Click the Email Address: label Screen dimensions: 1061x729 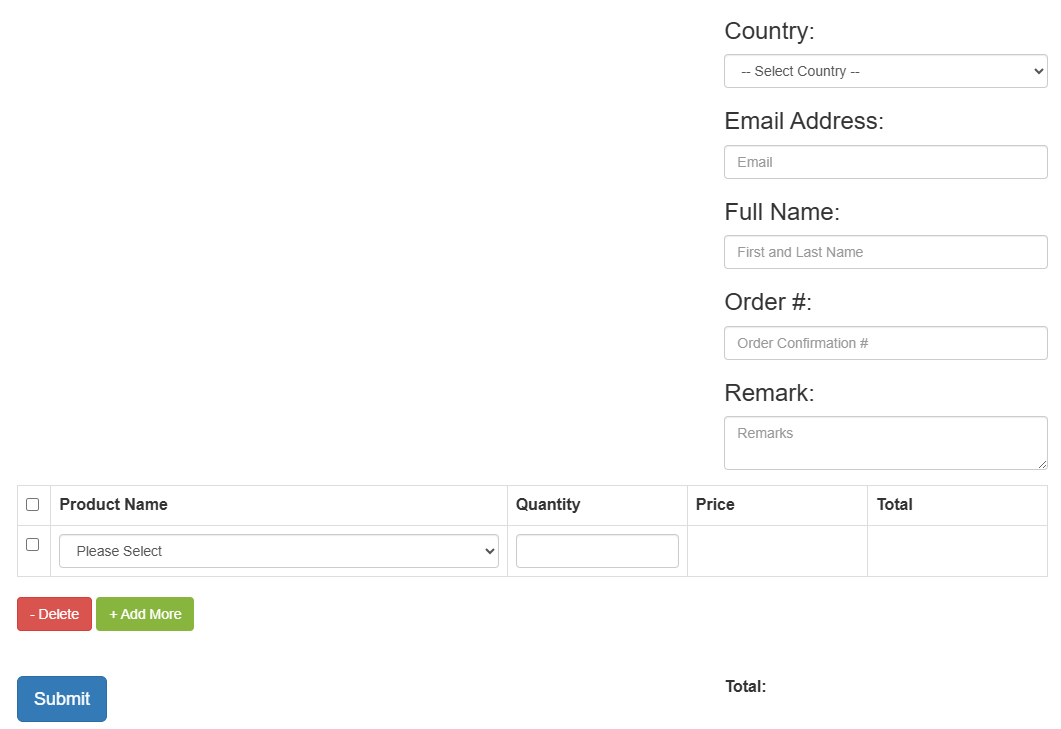tap(804, 121)
